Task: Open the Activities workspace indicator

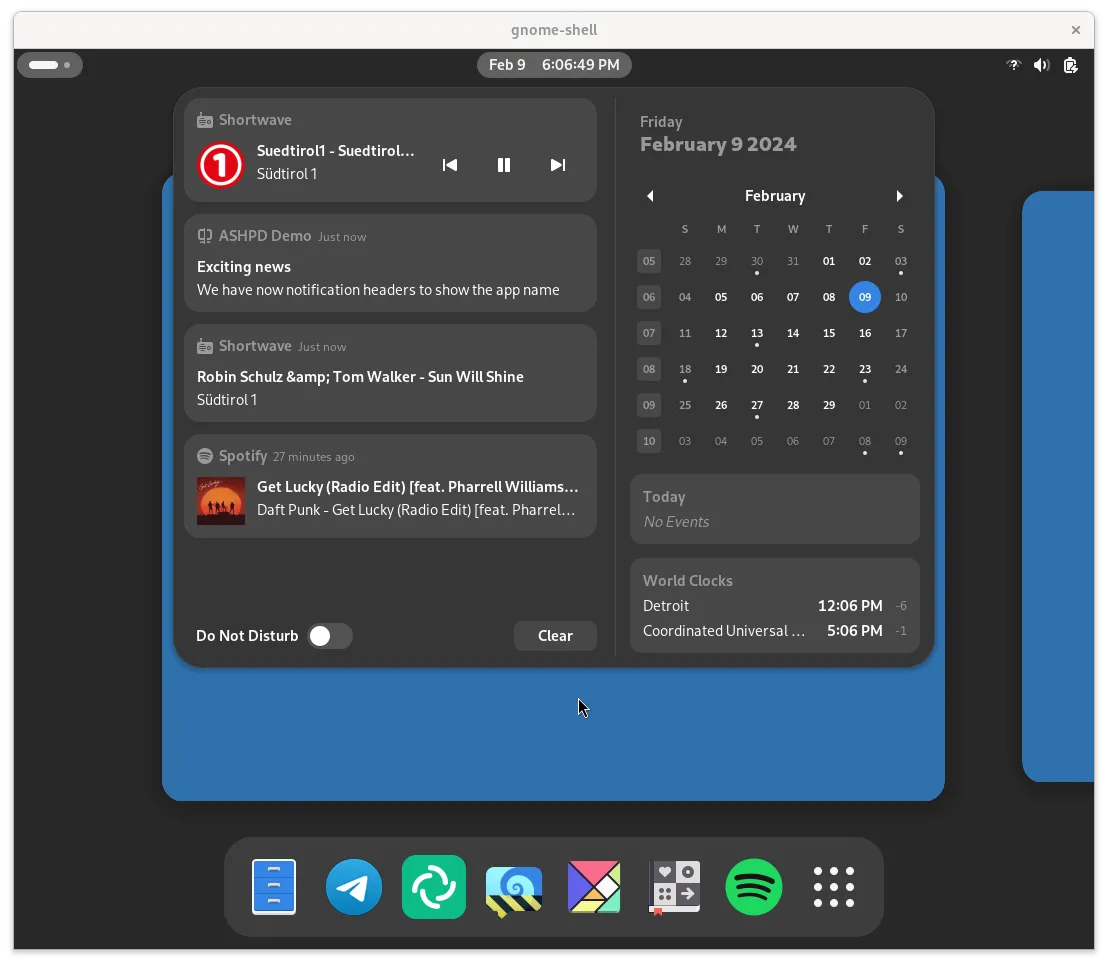Action: pyautogui.click(x=49, y=65)
